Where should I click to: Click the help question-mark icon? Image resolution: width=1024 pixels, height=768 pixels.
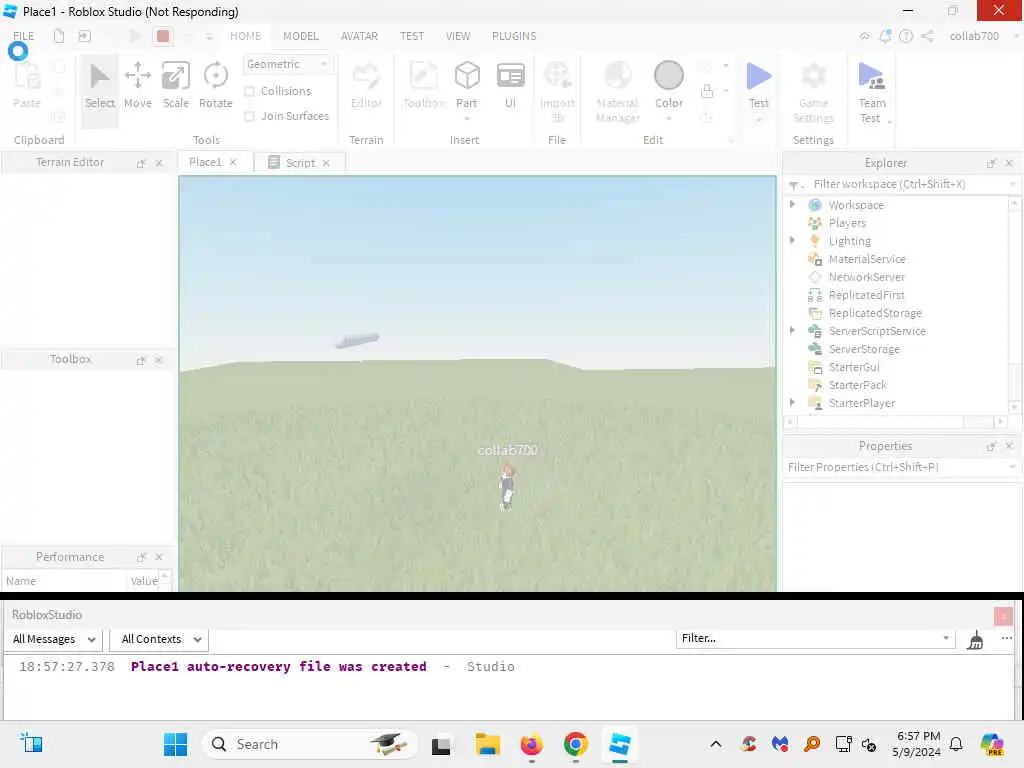906,36
